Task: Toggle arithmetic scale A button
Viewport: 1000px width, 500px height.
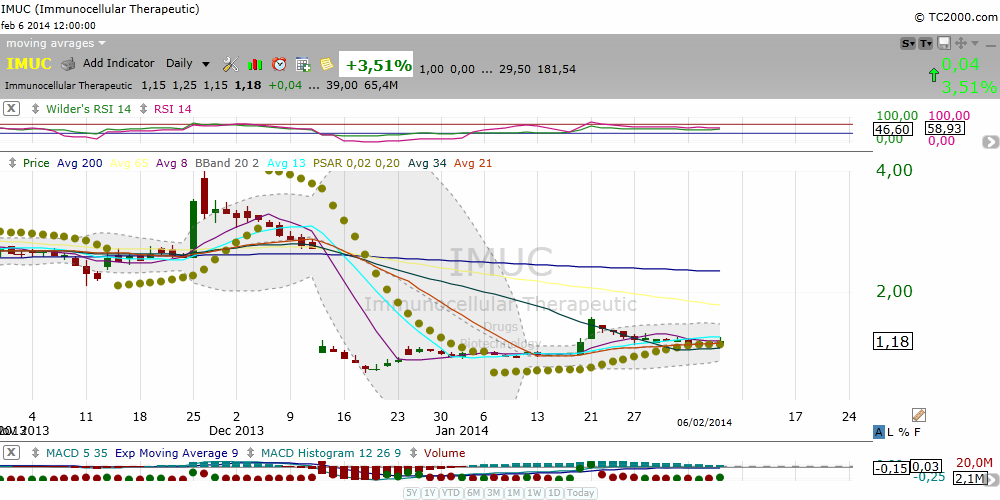Action: tap(879, 432)
